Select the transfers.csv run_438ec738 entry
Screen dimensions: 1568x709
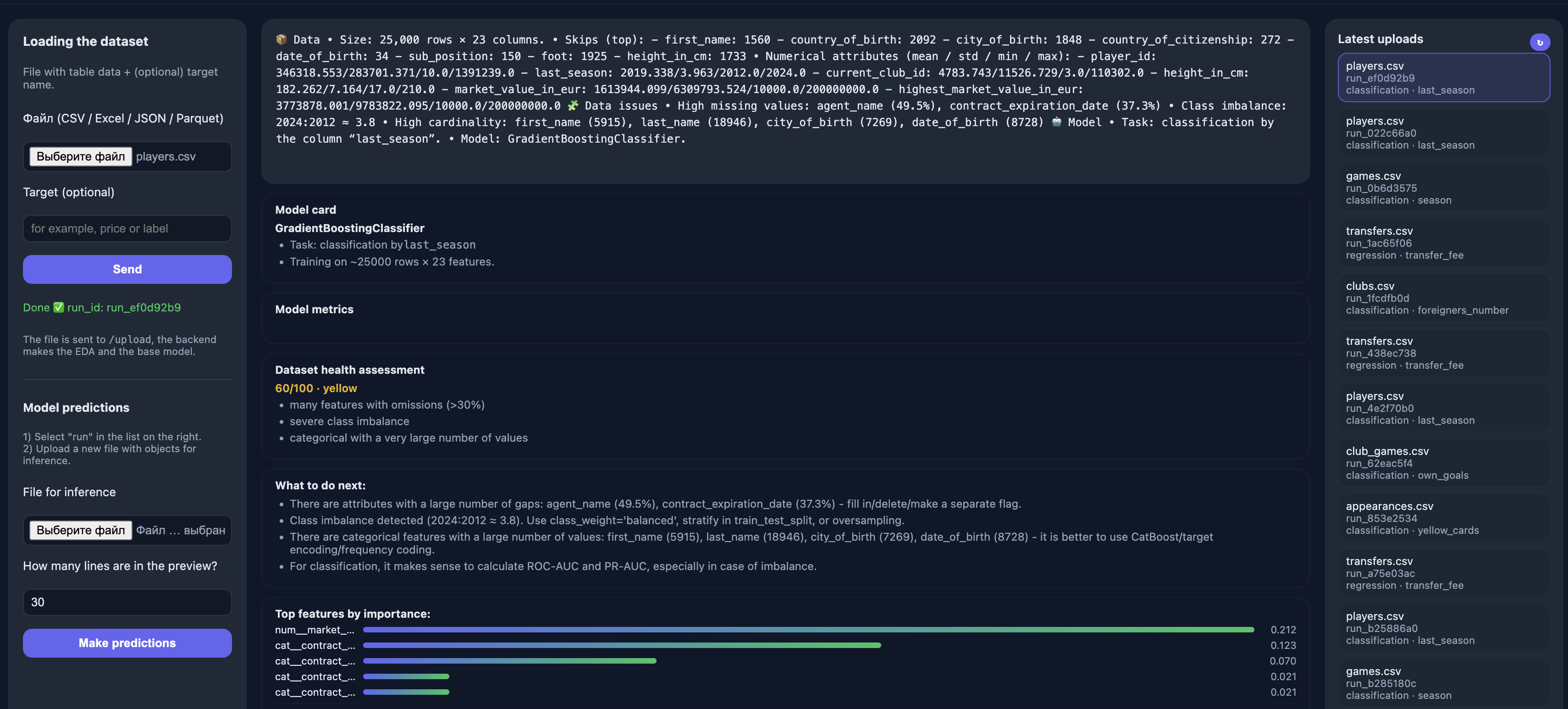1443,353
